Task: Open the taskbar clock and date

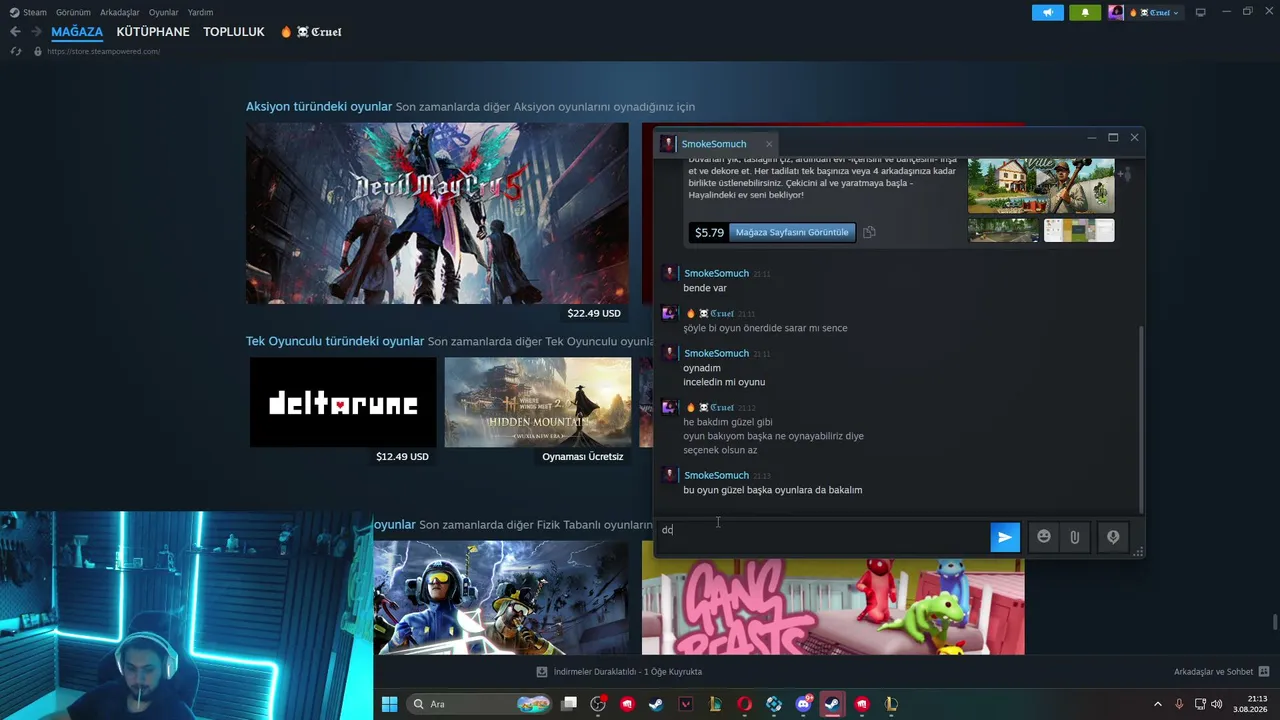Action: (1250, 704)
